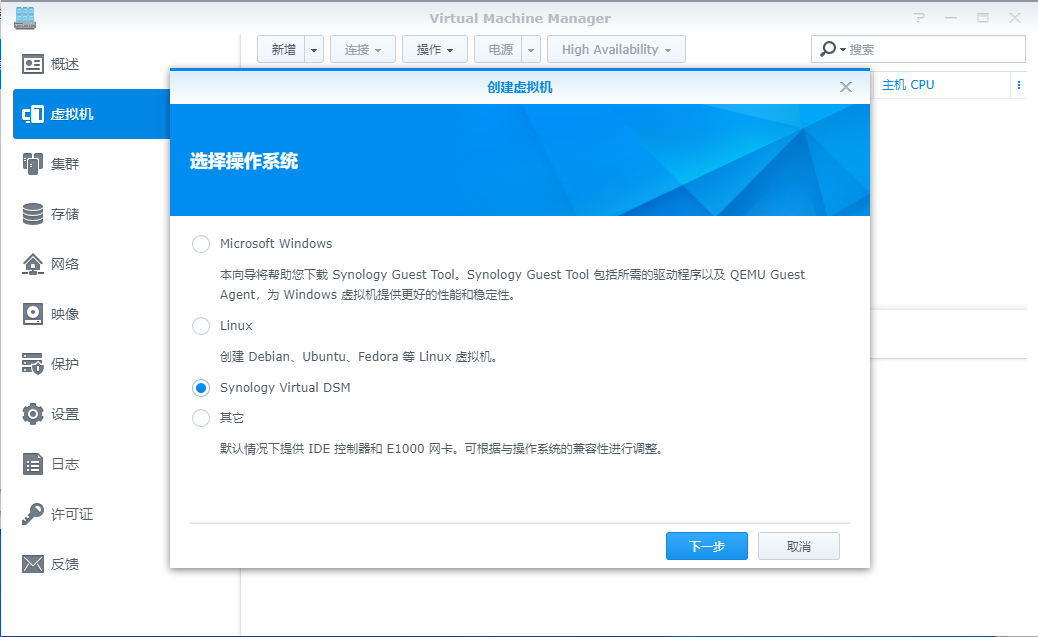1038x637 pixels.
Task: Open the 操作 dropdown menu
Action: tap(435, 50)
